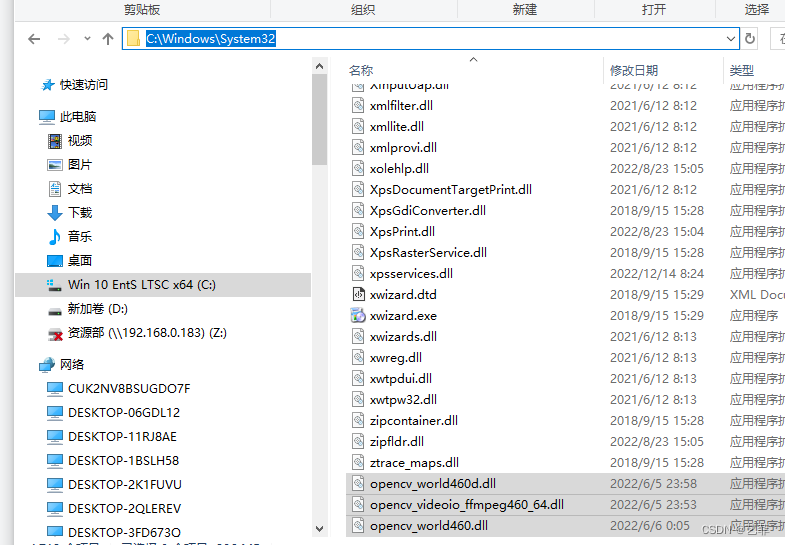Click the 音乐 music icon
The height and width of the screenshot is (545, 785).
coord(55,237)
